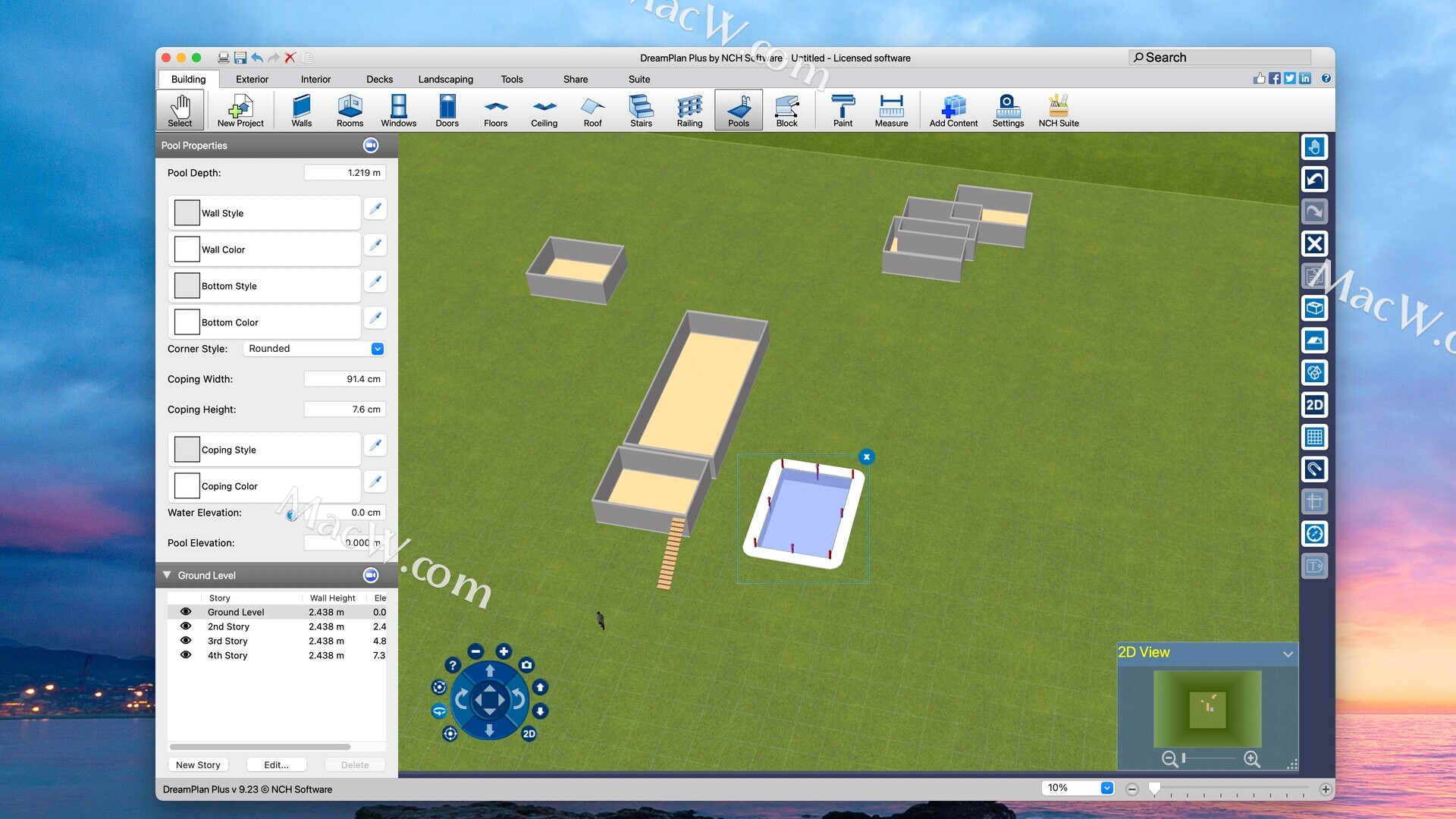Open NCH Suite
The height and width of the screenshot is (819, 1456).
[1059, 111]
